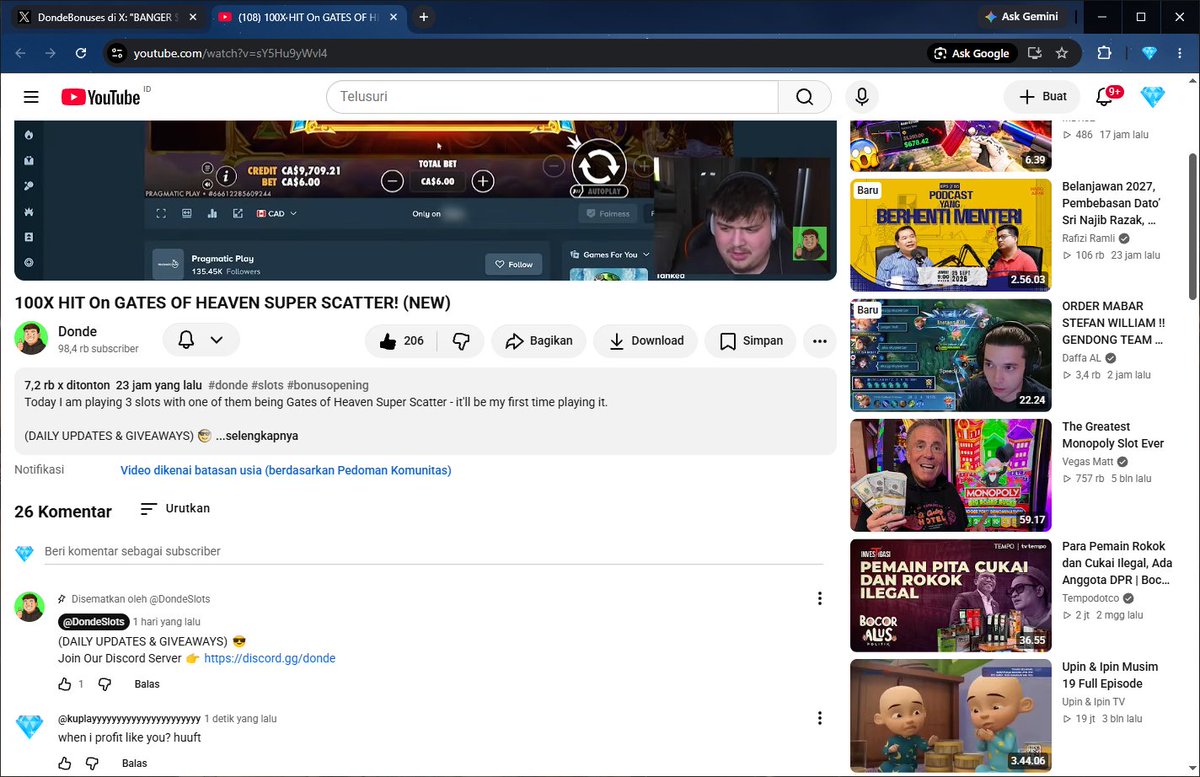Open The Greatest Monopoly Slot Ever thumbnail
Image resolution: width=1200 pixels, height=777 pixels.
(x=951, y=475)
